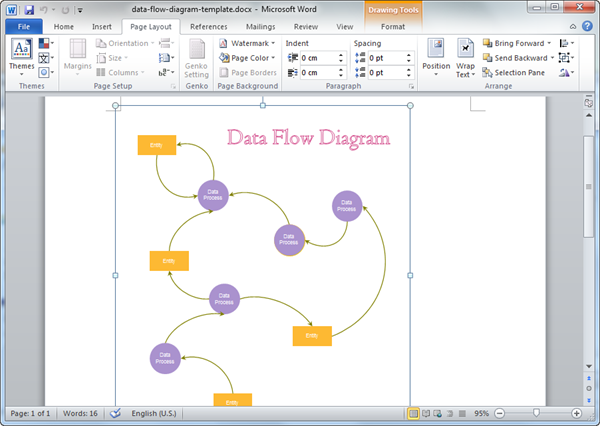Open the Insert ribbon tab
Screen dimensions: 600x426
101,27
